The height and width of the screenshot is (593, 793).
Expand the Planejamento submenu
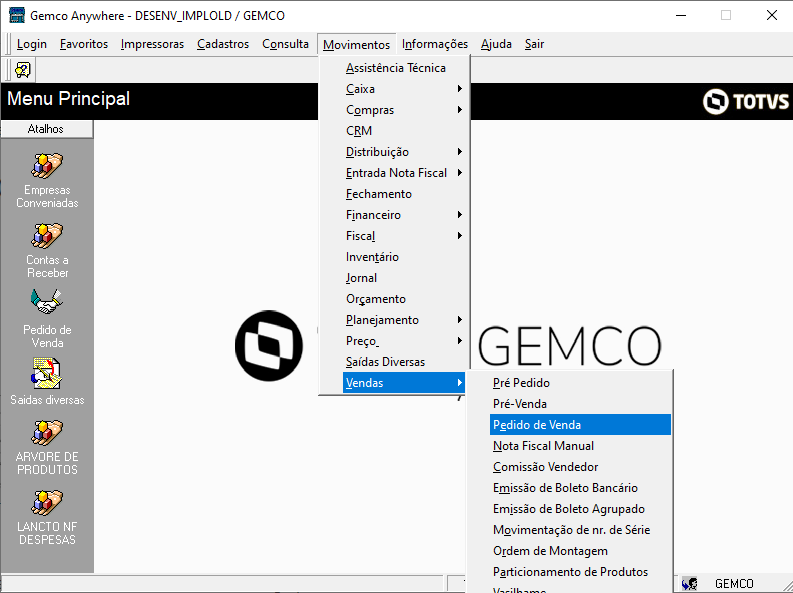point(395,320)
